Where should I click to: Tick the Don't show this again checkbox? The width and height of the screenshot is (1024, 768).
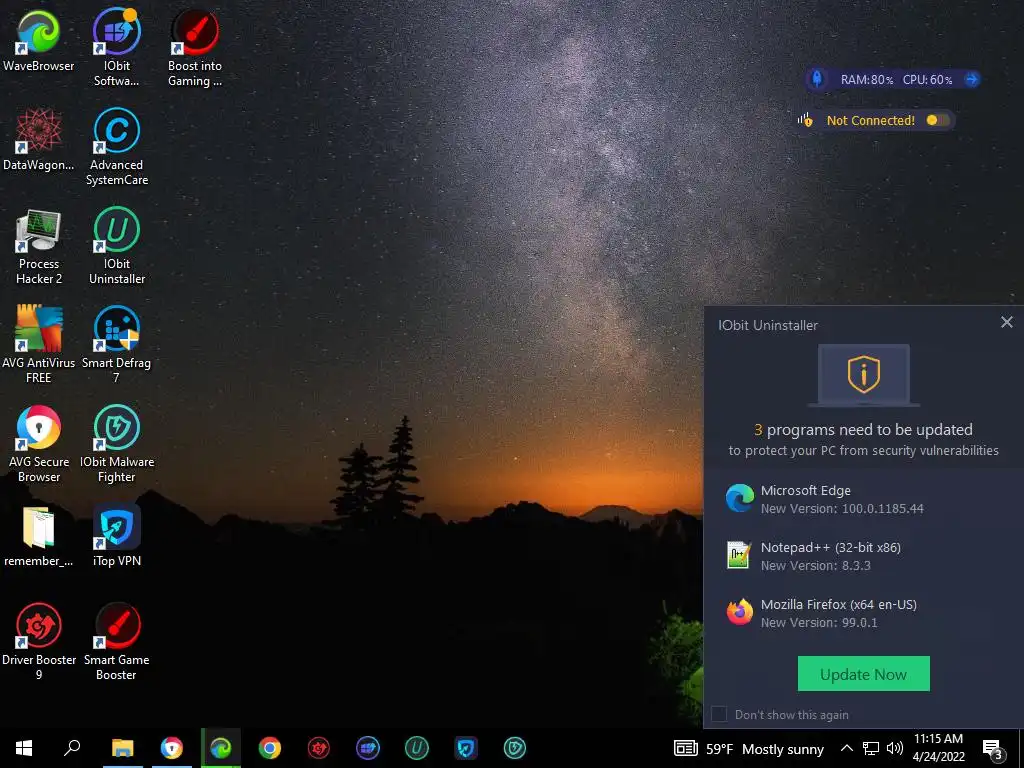coord(719,714)
